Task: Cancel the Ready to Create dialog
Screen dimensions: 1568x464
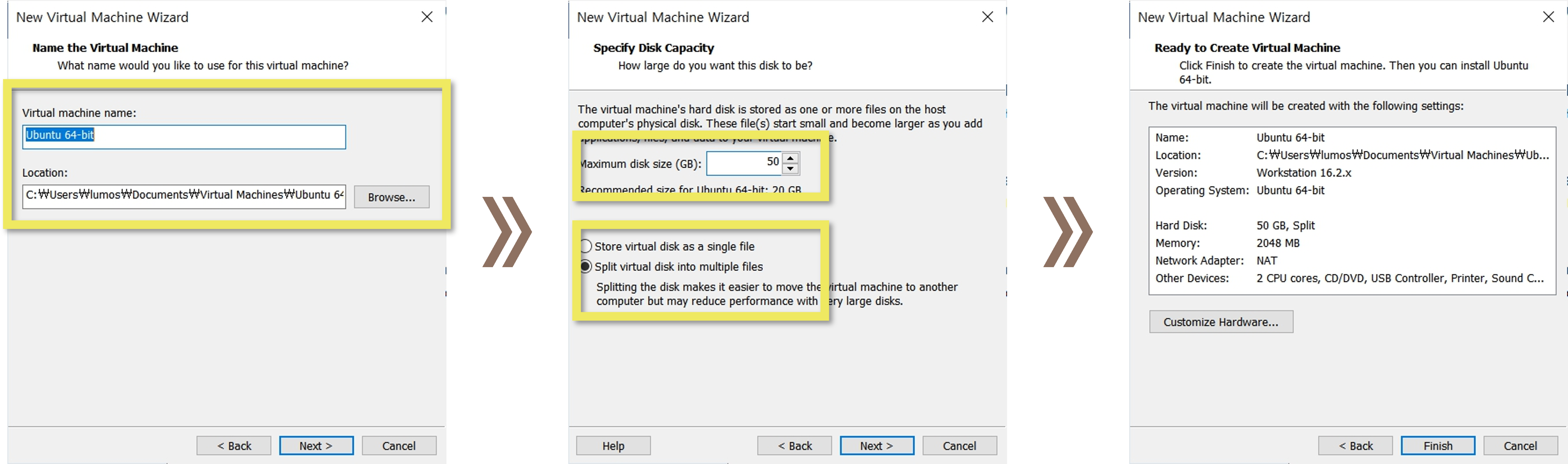Action: click(1520, 446)
